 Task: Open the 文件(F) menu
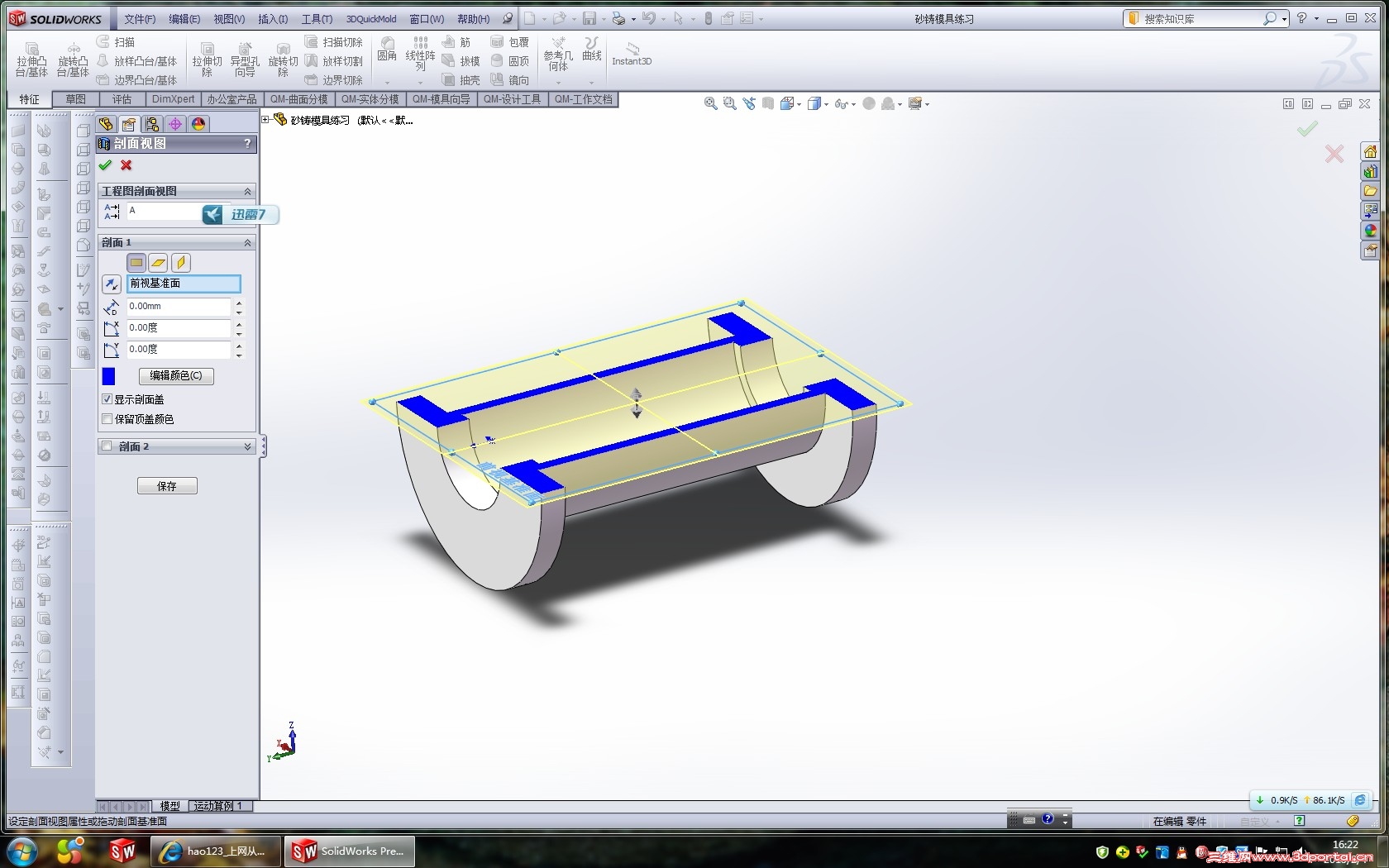140,19
